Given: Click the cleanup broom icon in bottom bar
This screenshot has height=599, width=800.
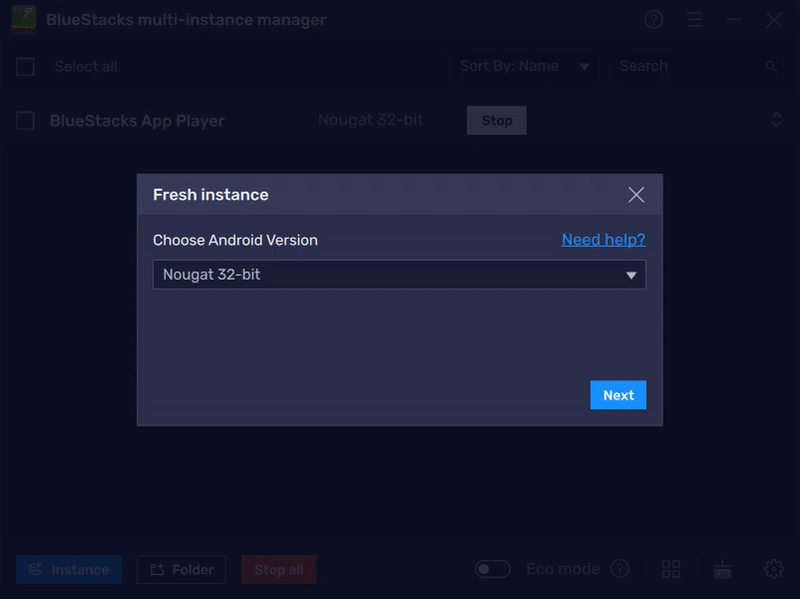Looking at the screenshot, I should [x=723, y=568].
